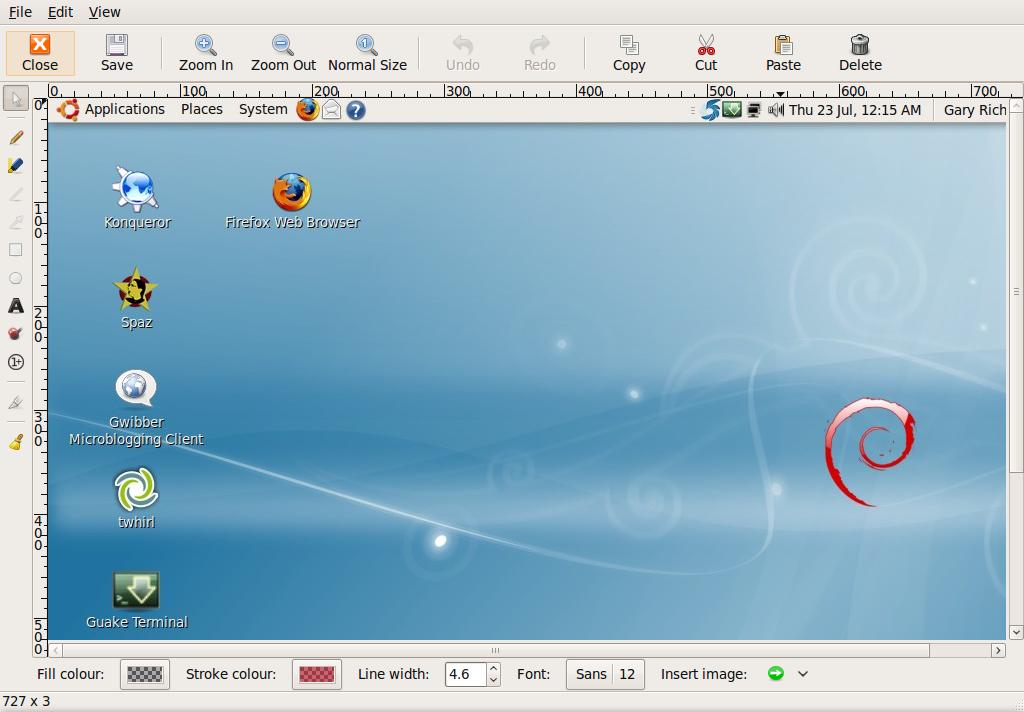Viewport: 1024px width, 712px height.
Task: Select the censor tool
Action: tap(16, 334)
